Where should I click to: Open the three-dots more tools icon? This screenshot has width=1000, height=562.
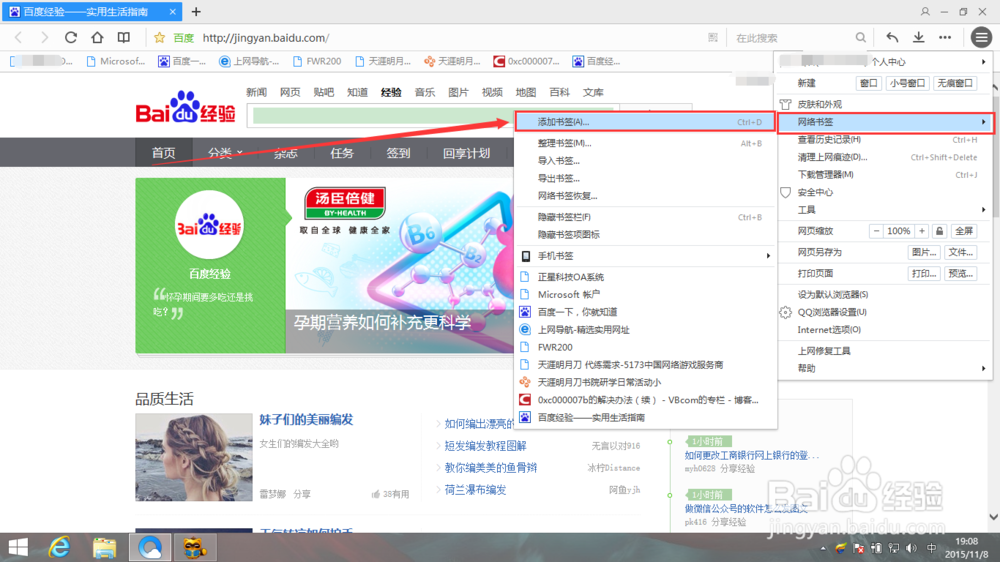945,38
